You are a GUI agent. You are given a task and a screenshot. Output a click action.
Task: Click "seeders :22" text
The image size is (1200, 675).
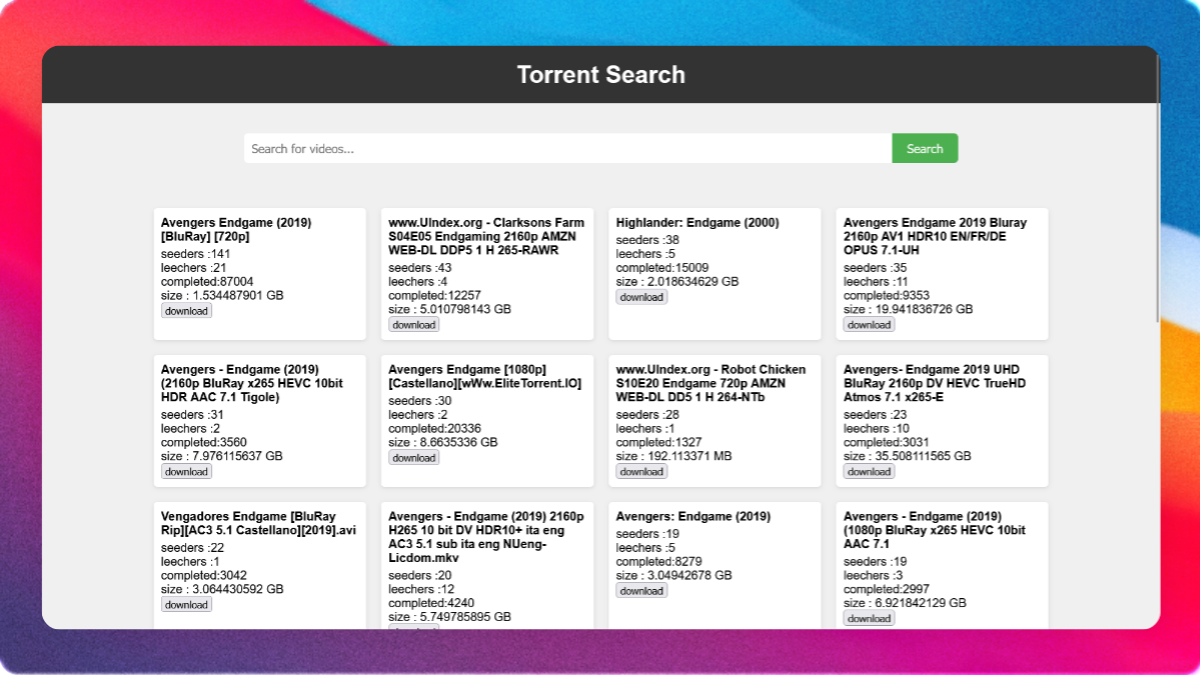coord(192,548)
